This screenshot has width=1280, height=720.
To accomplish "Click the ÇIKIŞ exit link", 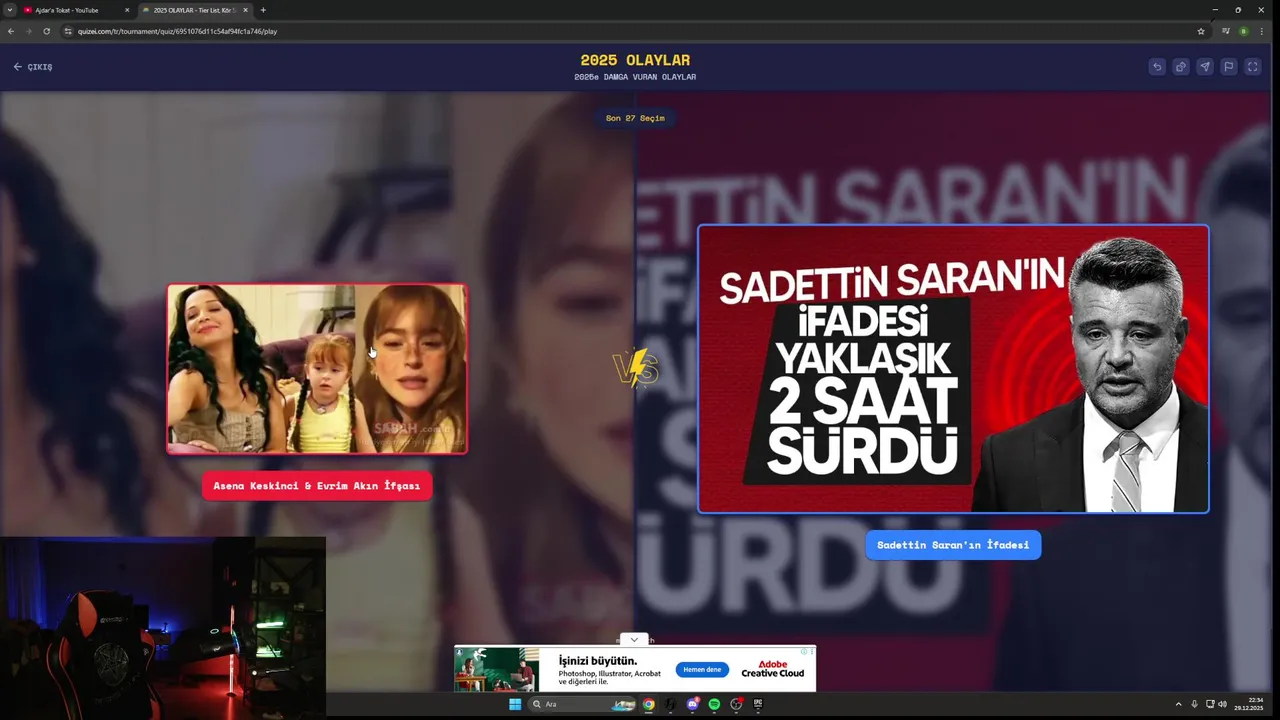I will [33, 67].
